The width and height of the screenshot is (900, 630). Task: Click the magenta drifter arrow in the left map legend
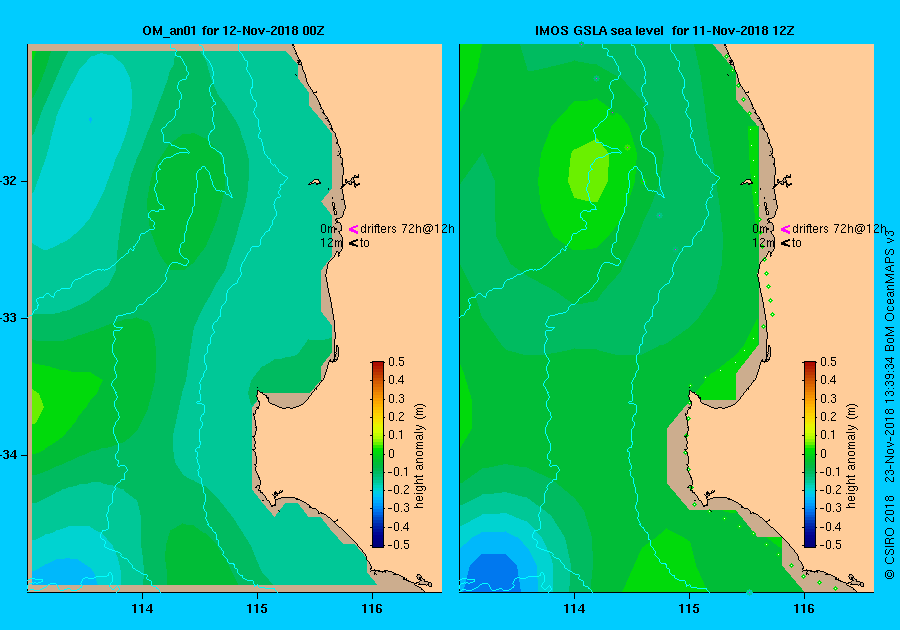click(353, 229)
